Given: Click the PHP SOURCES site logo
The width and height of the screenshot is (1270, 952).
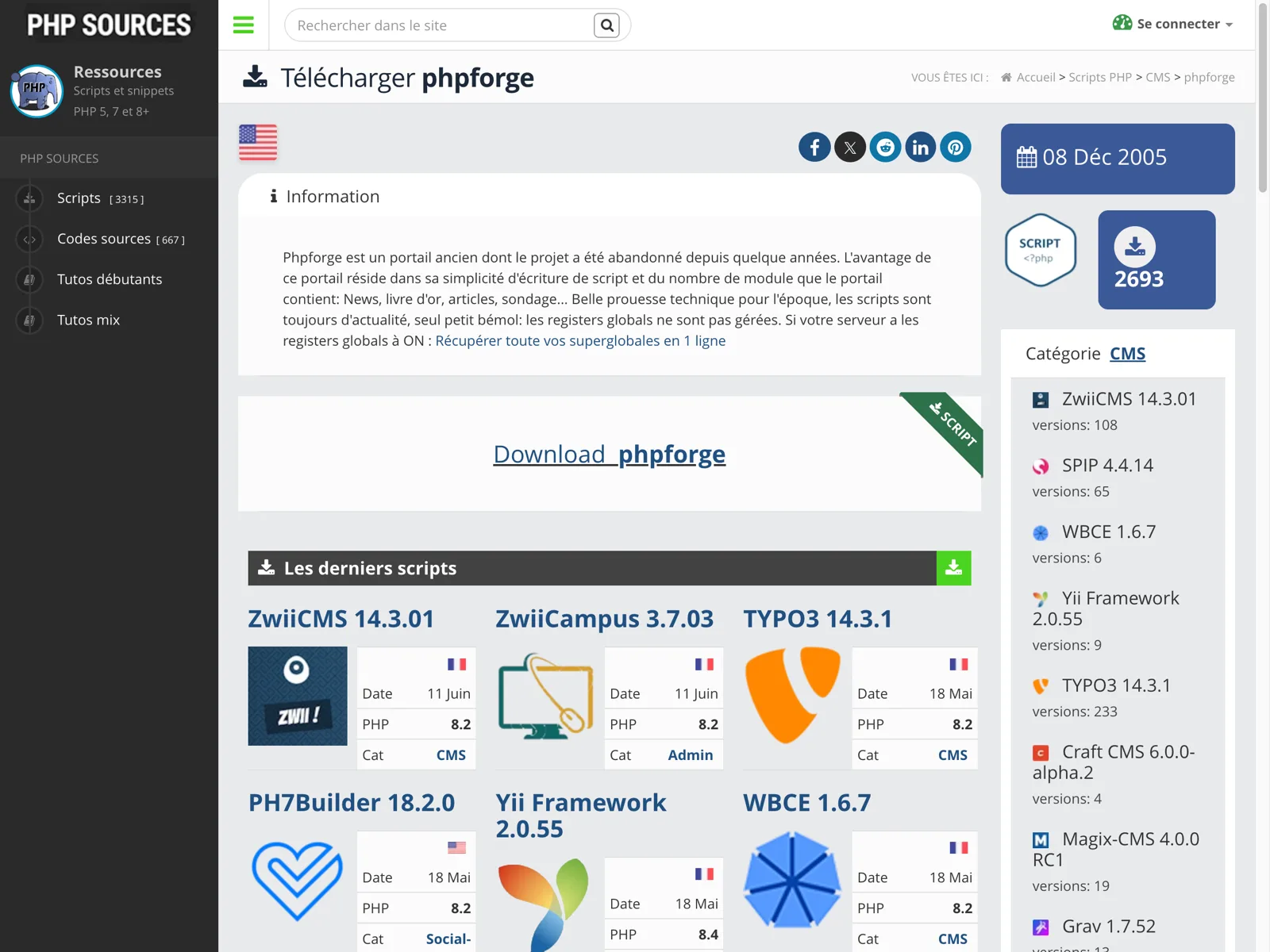Looking at the screenshot, I should tap(109, 25).
